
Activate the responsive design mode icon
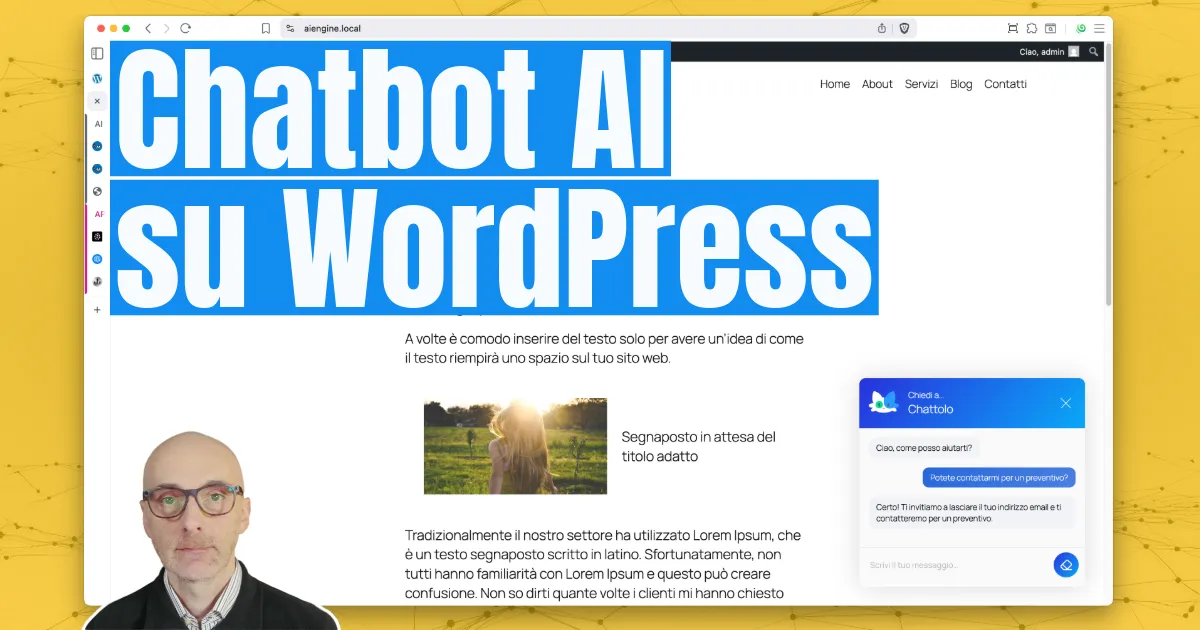tap(1013, 28)
